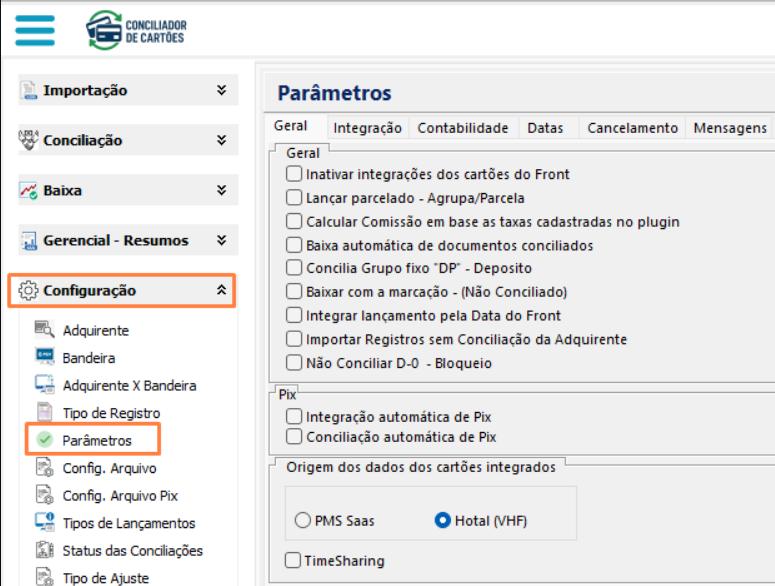Screen dimensions: 775x586
Task: Open the Cancelamento tab
Action: pos(632,128)
